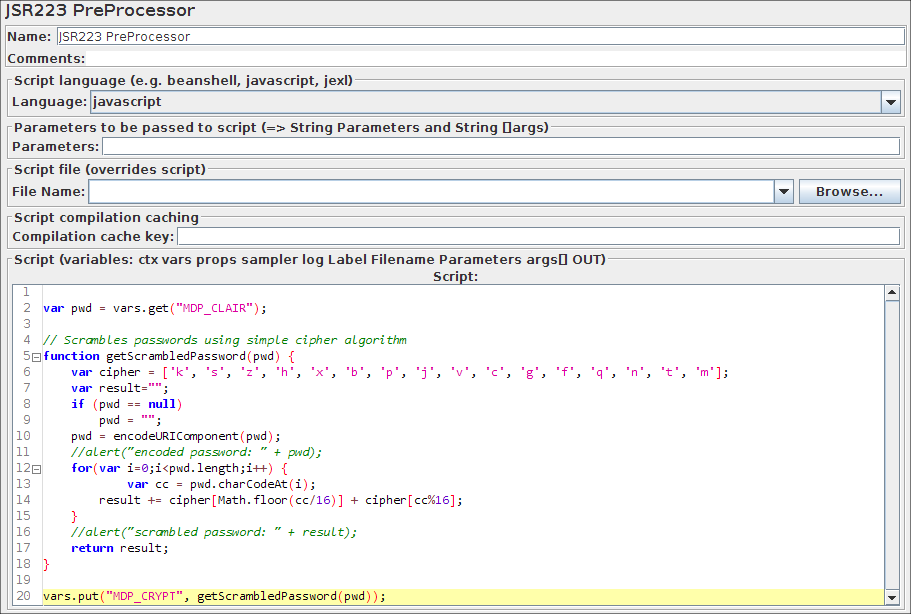Viewport: 911px width, 614px height.
Task: Click the Compilation cache key field
Action: 538,237
